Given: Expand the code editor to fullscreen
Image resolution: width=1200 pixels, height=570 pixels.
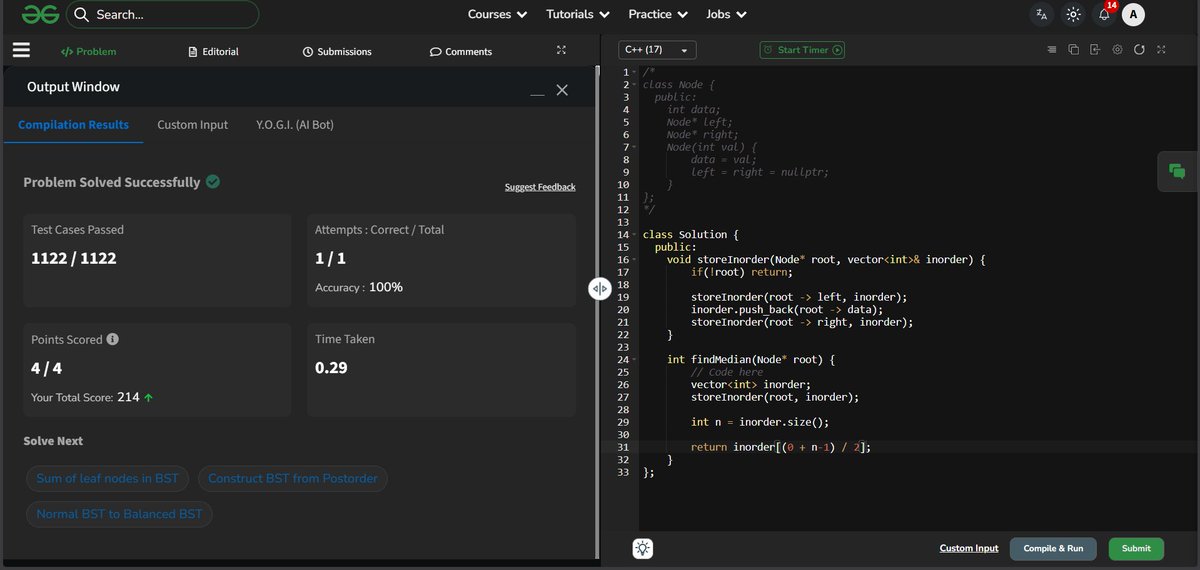Looking at the screenshot, I should [1161, 49].
